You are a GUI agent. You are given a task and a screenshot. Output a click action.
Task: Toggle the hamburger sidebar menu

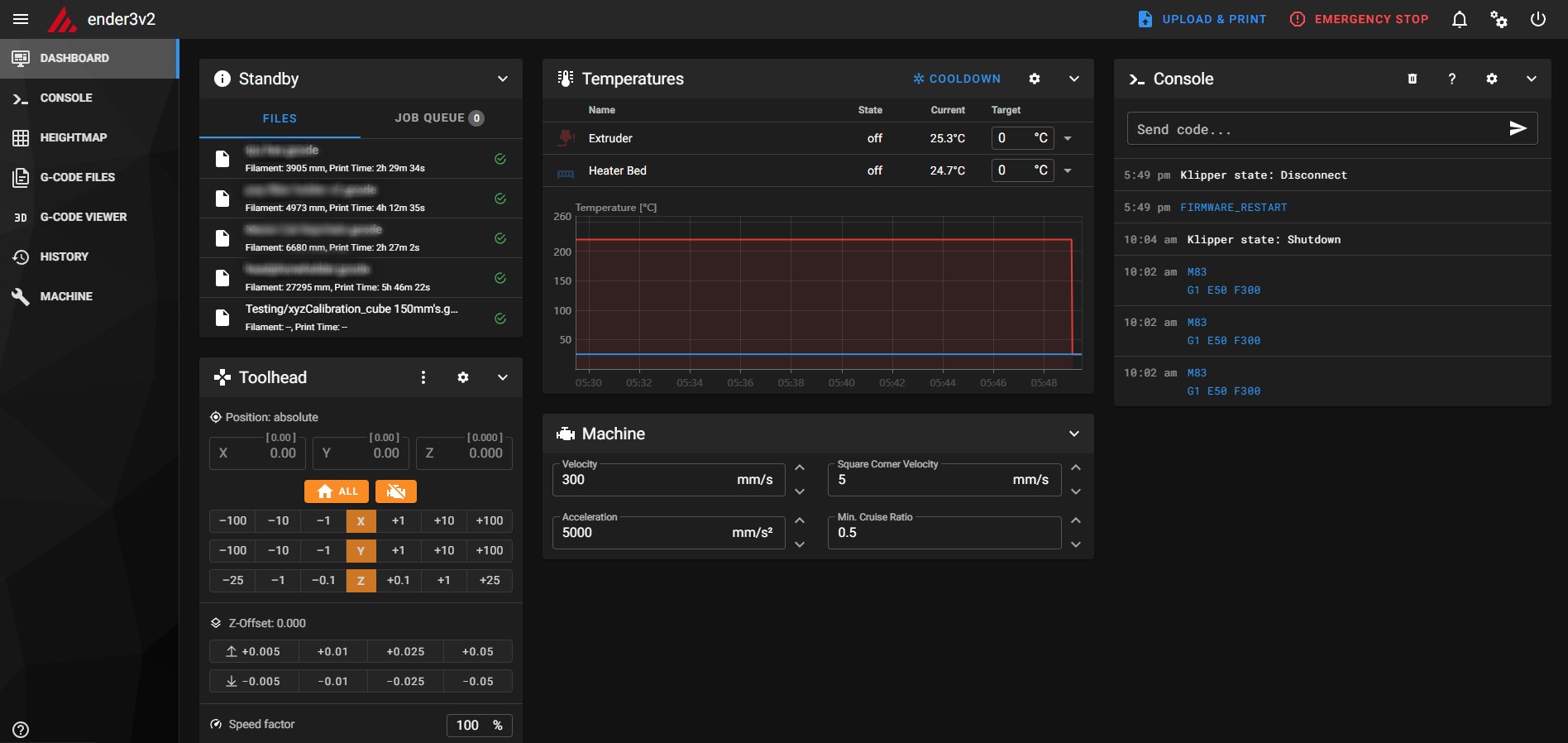coord(21,19)
